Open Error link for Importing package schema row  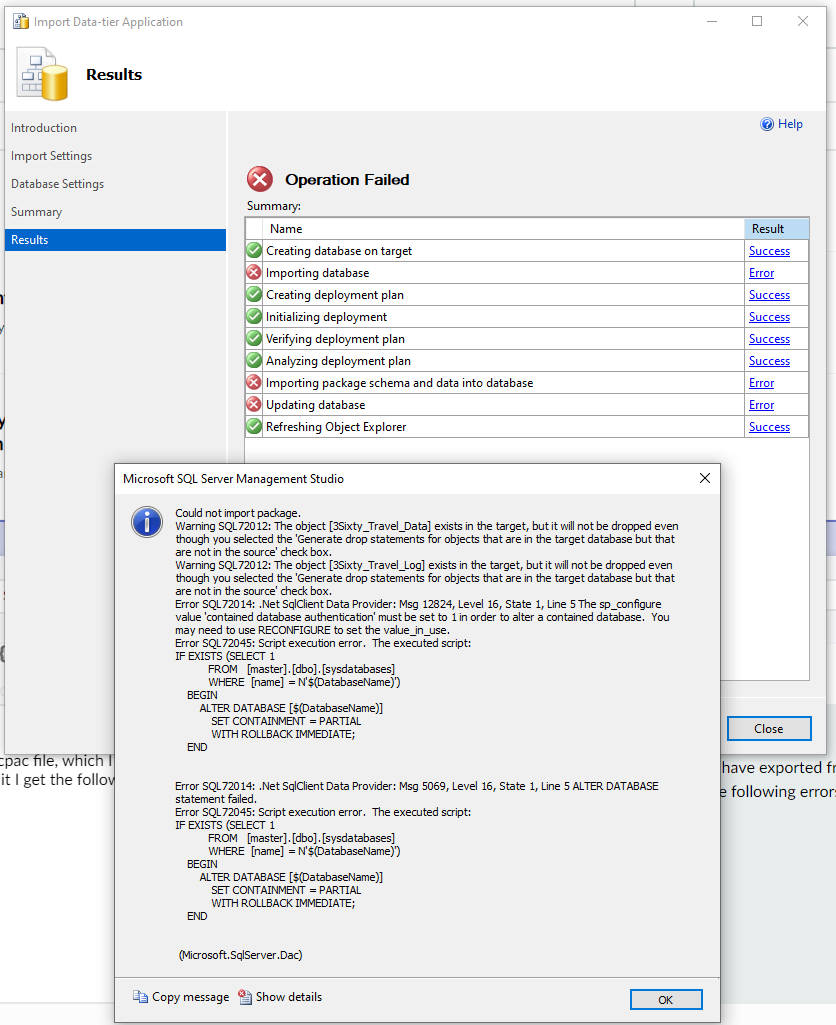(x=761, y=383)
